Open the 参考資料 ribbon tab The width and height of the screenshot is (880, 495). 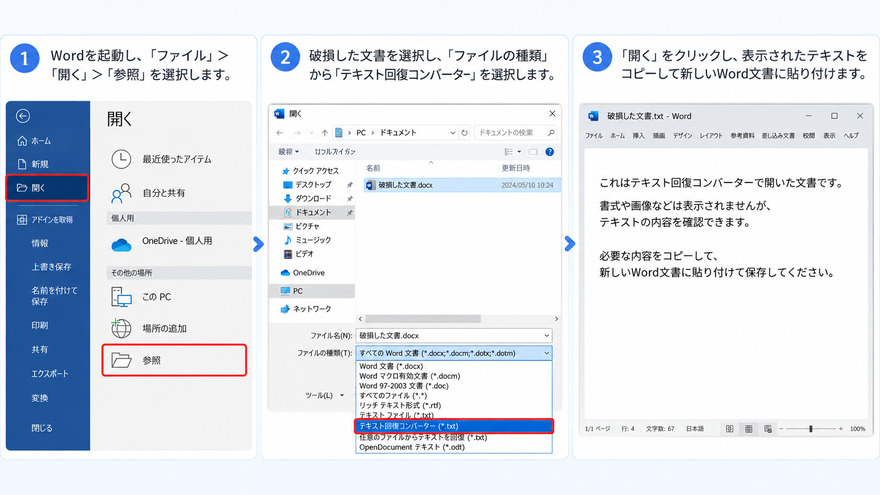pyautogui.click(x=742, y=136)
